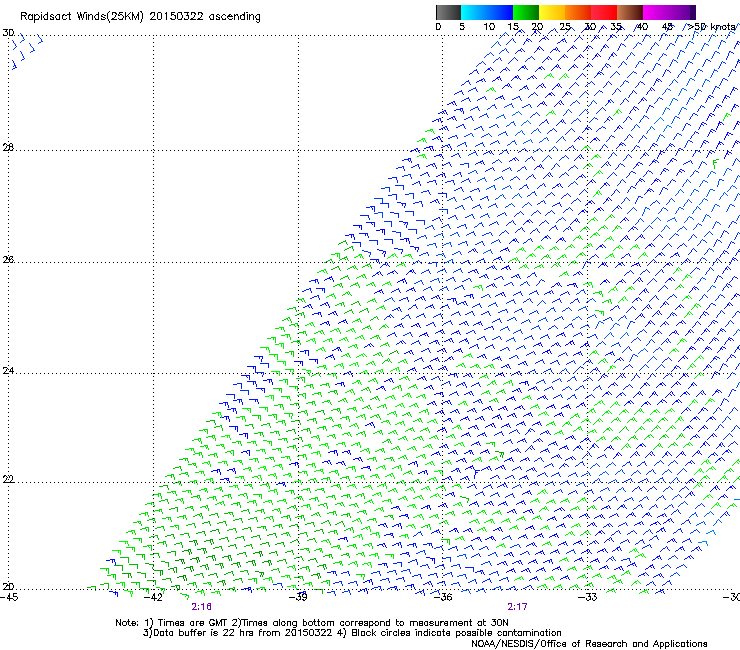Click the green 15-20 knots legend swatch
This screenshot has width=740, height=650.
click(526, 12)
